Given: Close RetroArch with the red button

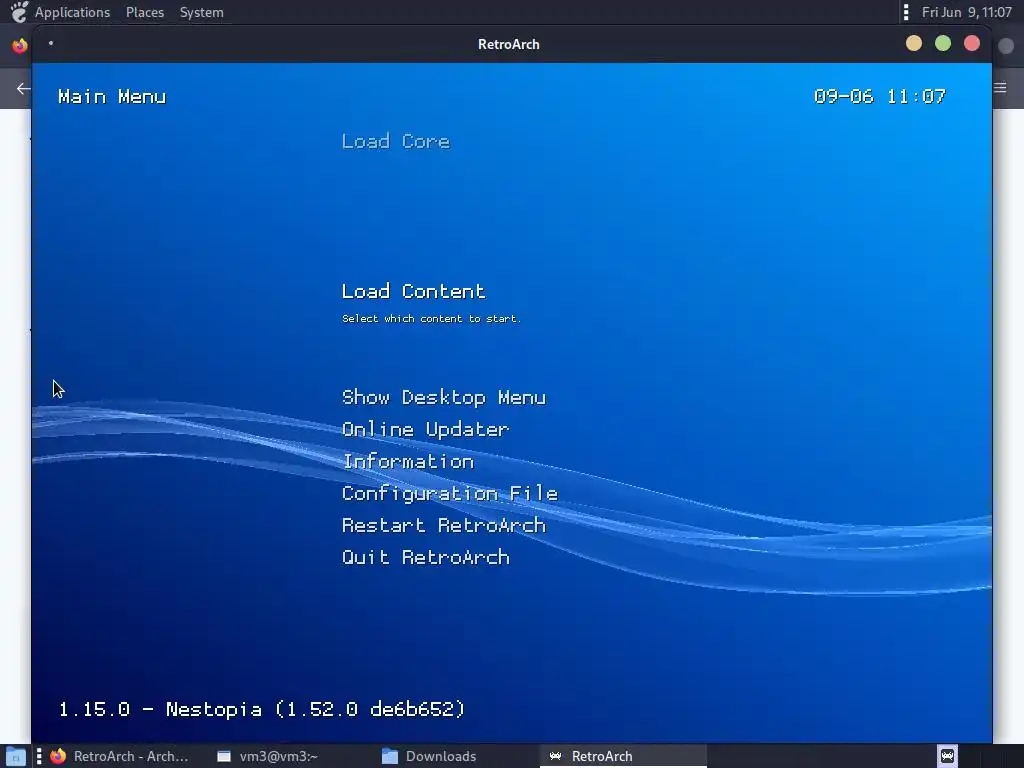Looking at the screenshot, I should tap(972, 44).
